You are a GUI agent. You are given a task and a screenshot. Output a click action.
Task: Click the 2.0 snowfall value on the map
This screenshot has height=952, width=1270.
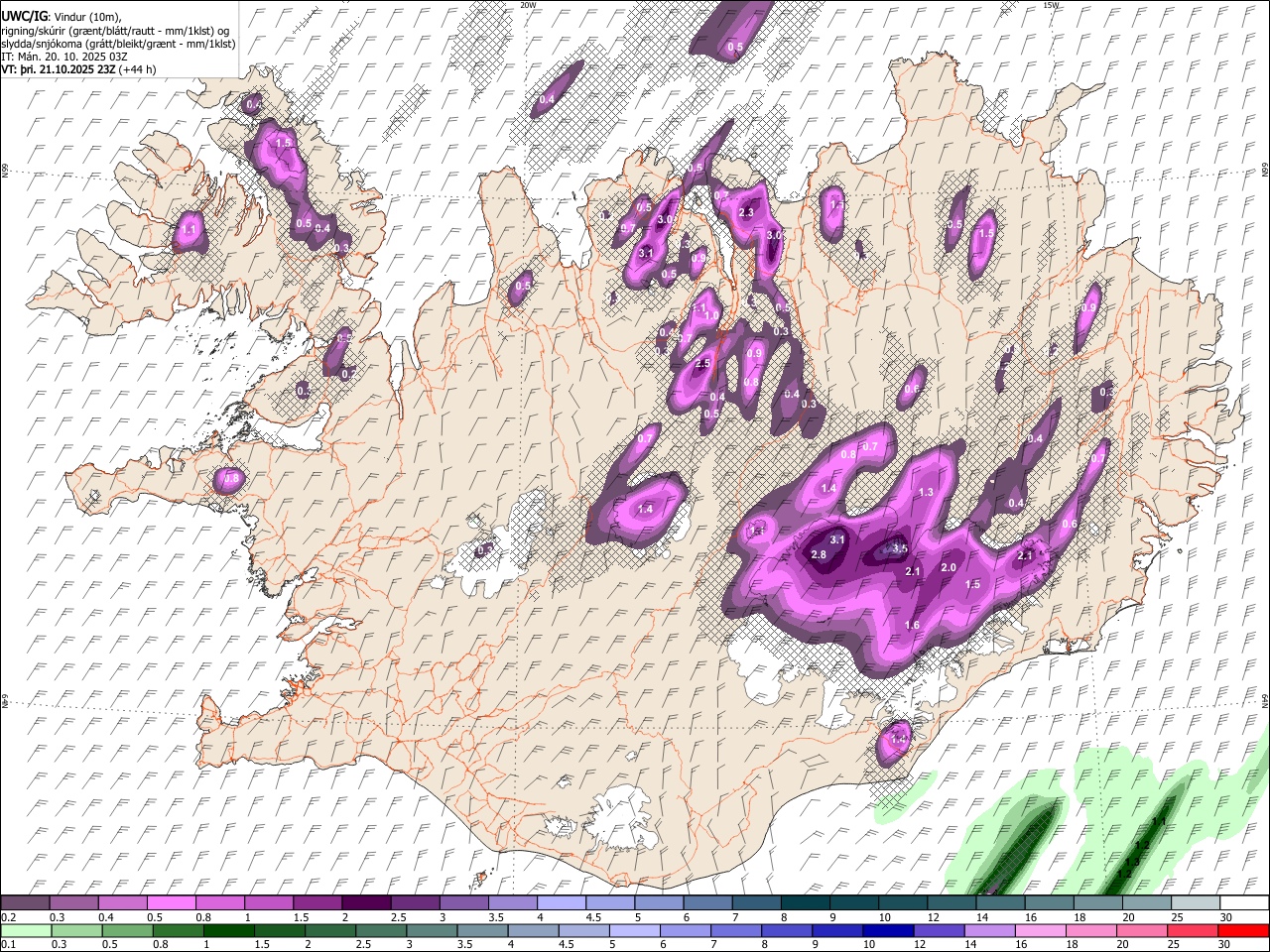[948, 568]
